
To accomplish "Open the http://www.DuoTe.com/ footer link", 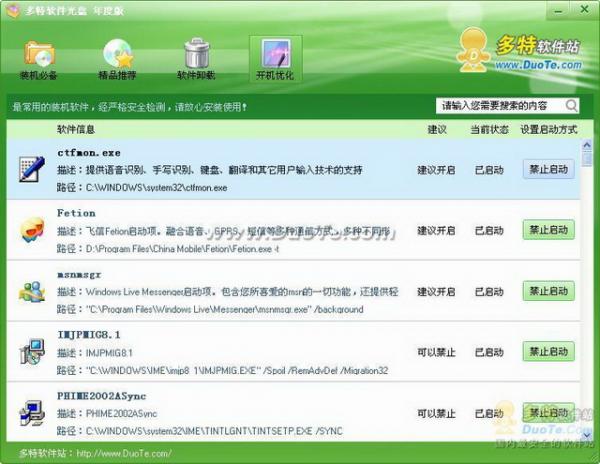I will tap(124, 454).
